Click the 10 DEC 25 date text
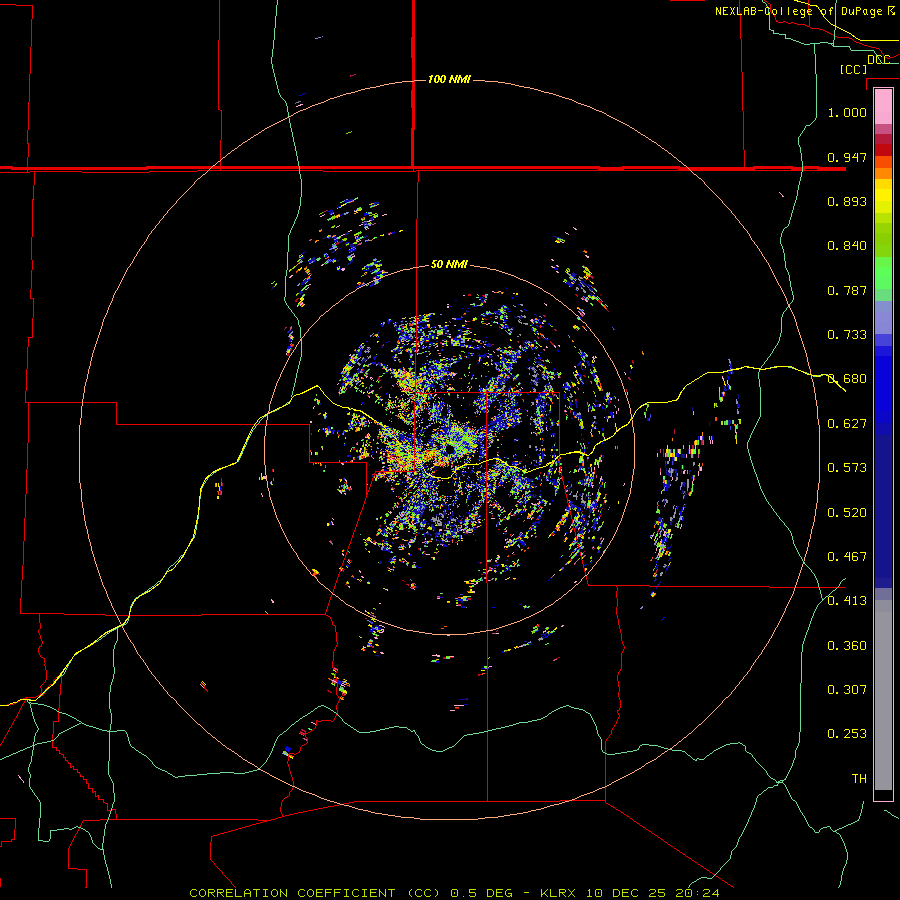Image resolution: width=900 pixels, height=900 pixels. point(626,893)
